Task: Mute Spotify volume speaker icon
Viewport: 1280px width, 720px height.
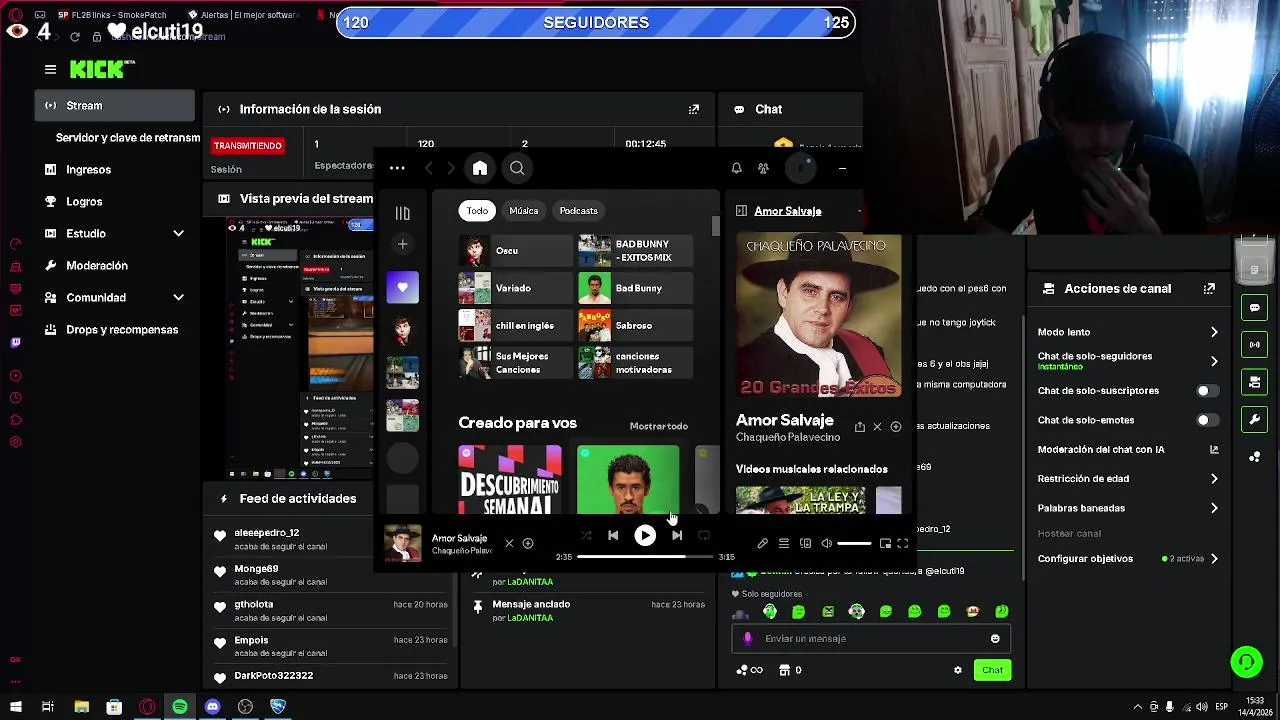Action: [x=827, y=543]
